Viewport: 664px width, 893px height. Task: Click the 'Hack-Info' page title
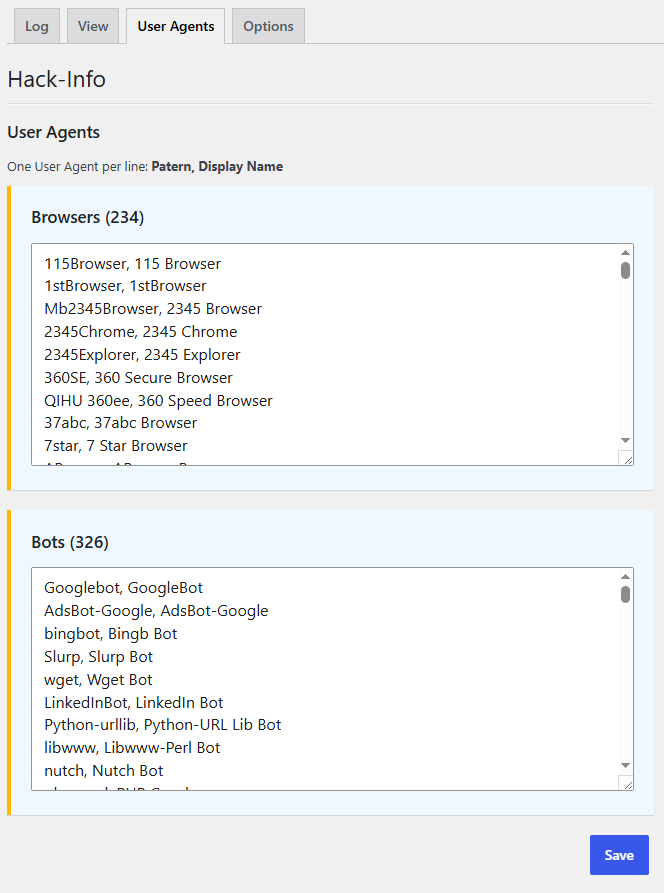tap(56, 79)
